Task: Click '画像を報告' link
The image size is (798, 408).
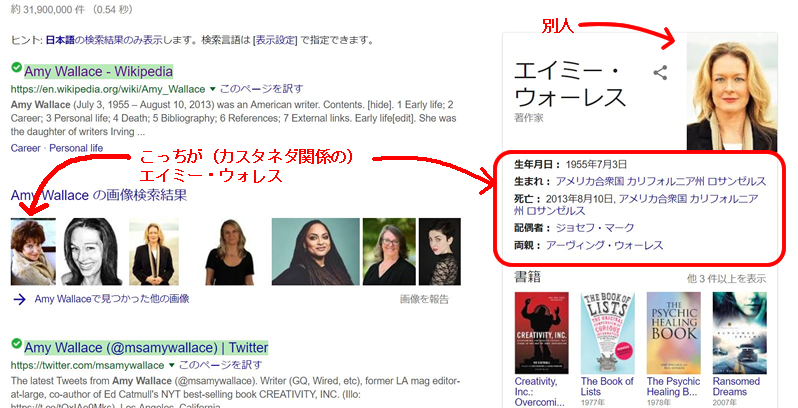Action: point(424,299)
